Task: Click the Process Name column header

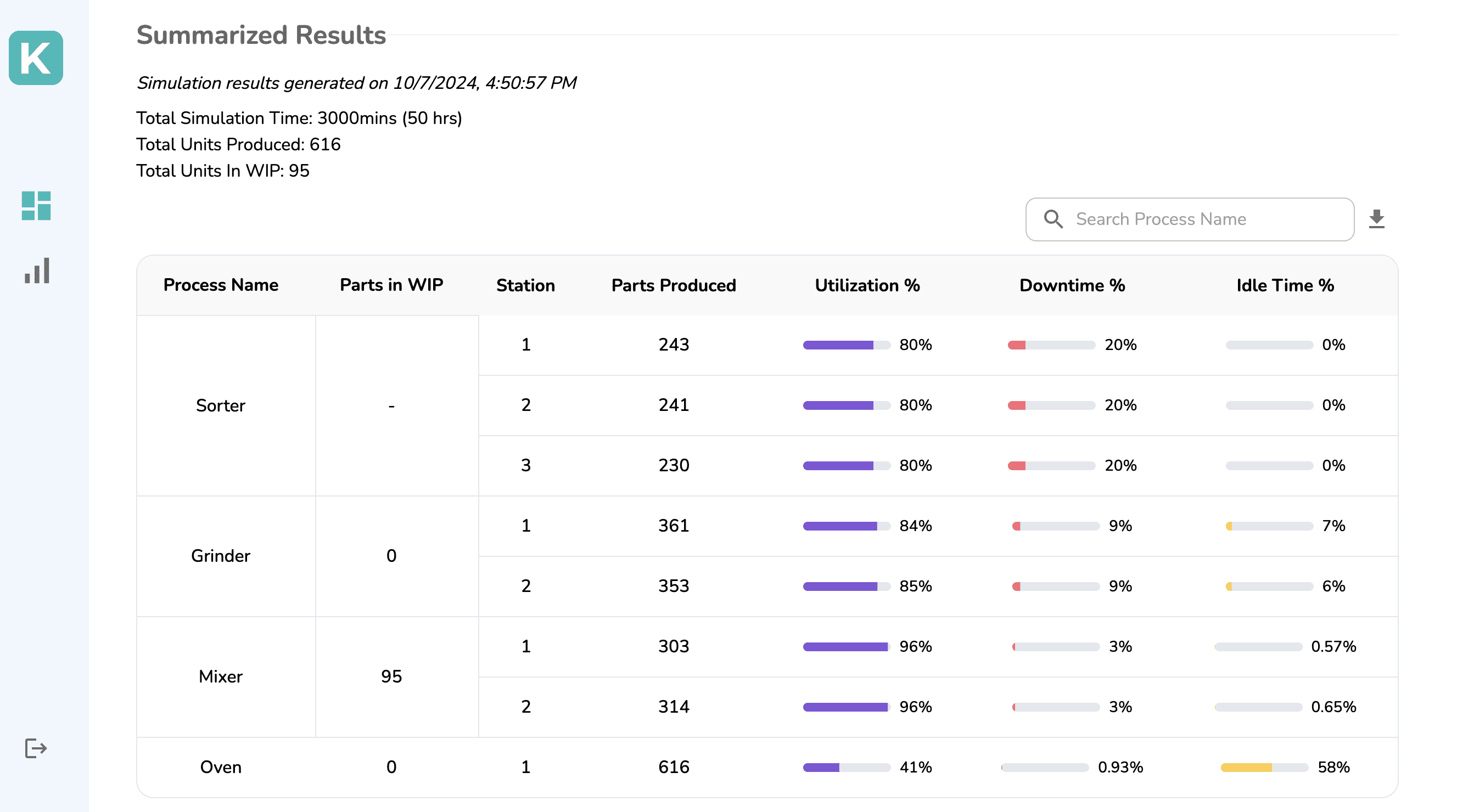Action: click(x=221, y=285)
